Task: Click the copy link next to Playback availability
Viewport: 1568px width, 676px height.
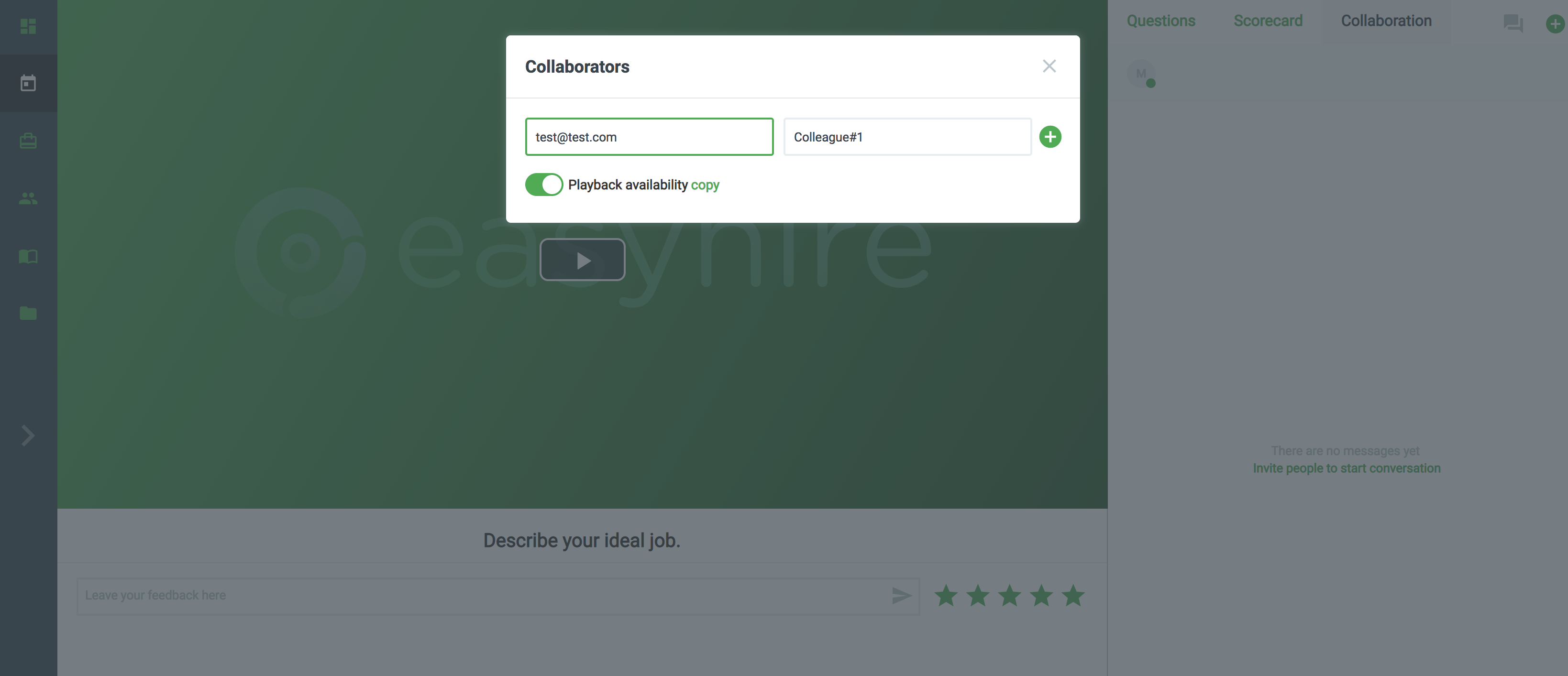Action: tap(705, 185)
